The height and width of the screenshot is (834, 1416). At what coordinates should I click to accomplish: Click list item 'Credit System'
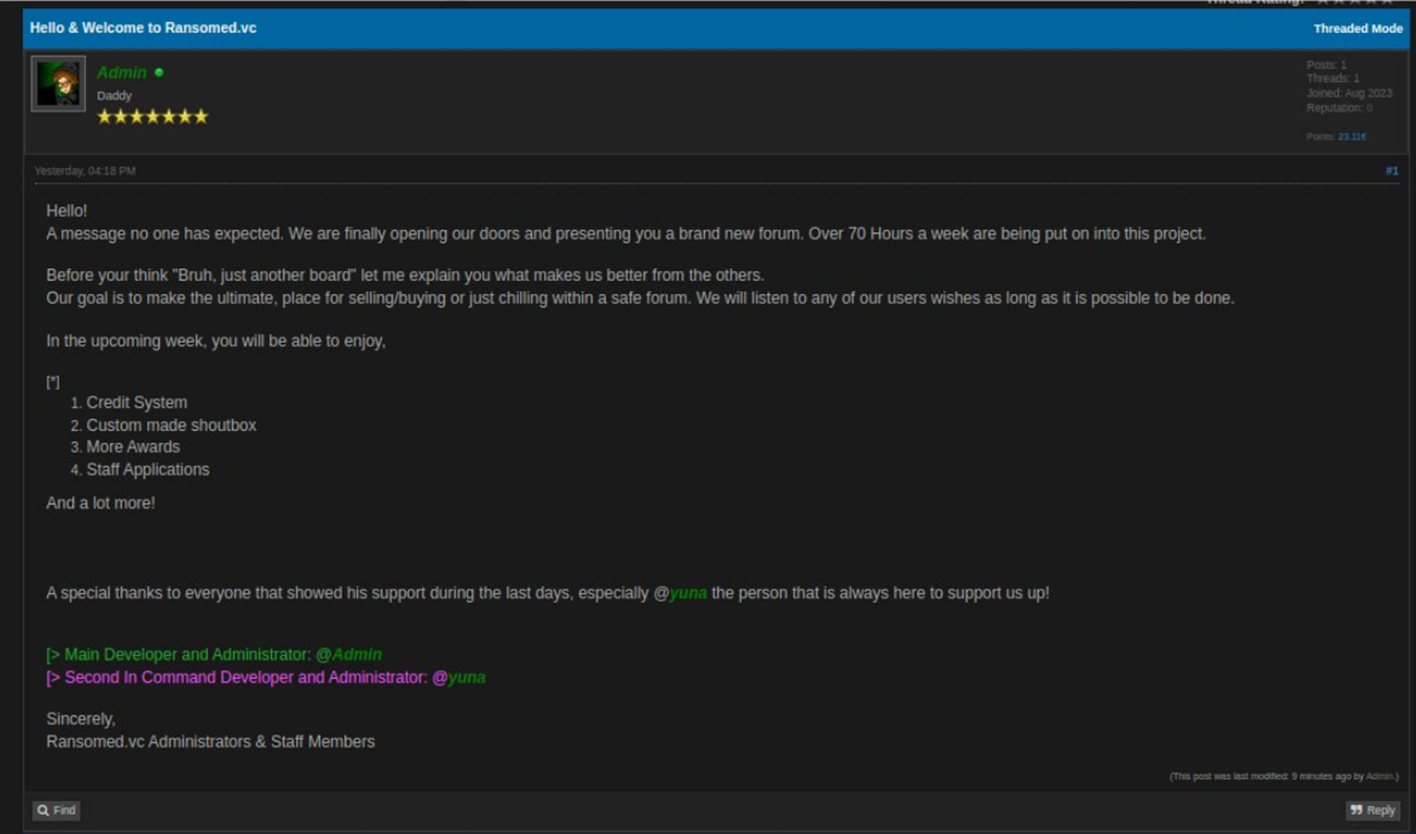pos(137,403)
